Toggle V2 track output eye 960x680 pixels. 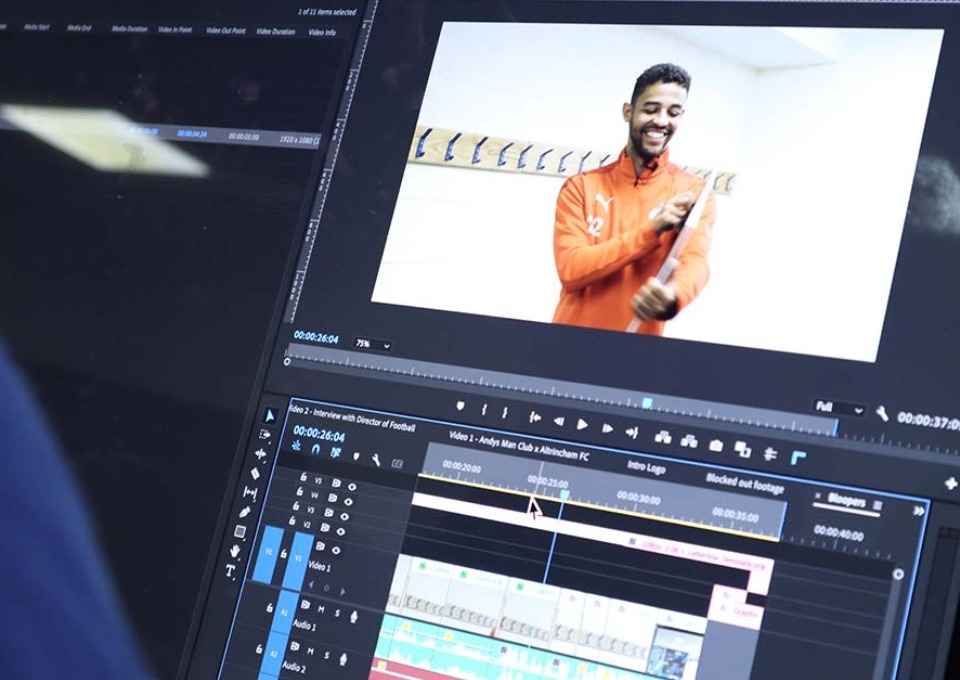pos(341,532)
